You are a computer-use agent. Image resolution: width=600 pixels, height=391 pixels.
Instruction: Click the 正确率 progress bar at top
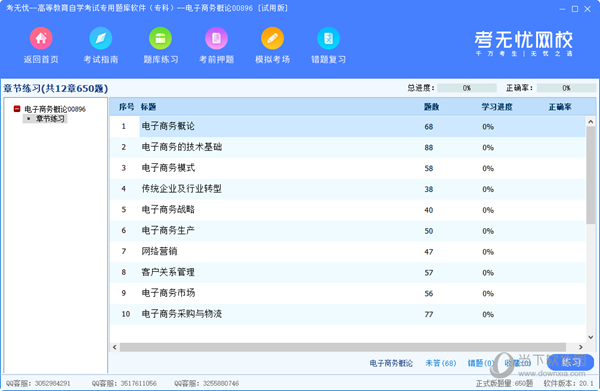pos(566,88)
